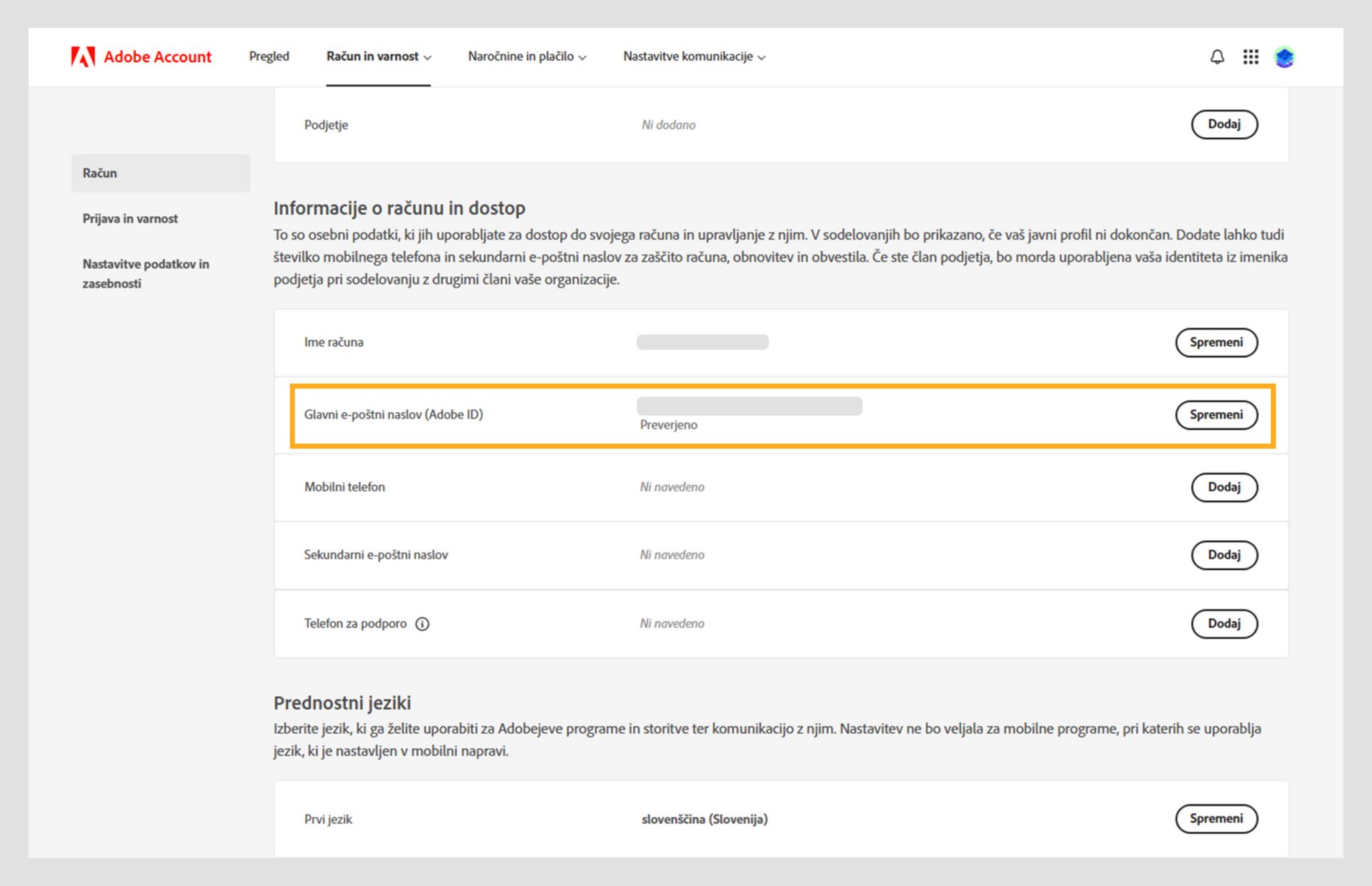
Task: Change Prvi jezik with Spremeni
Action: point(1216,819)
